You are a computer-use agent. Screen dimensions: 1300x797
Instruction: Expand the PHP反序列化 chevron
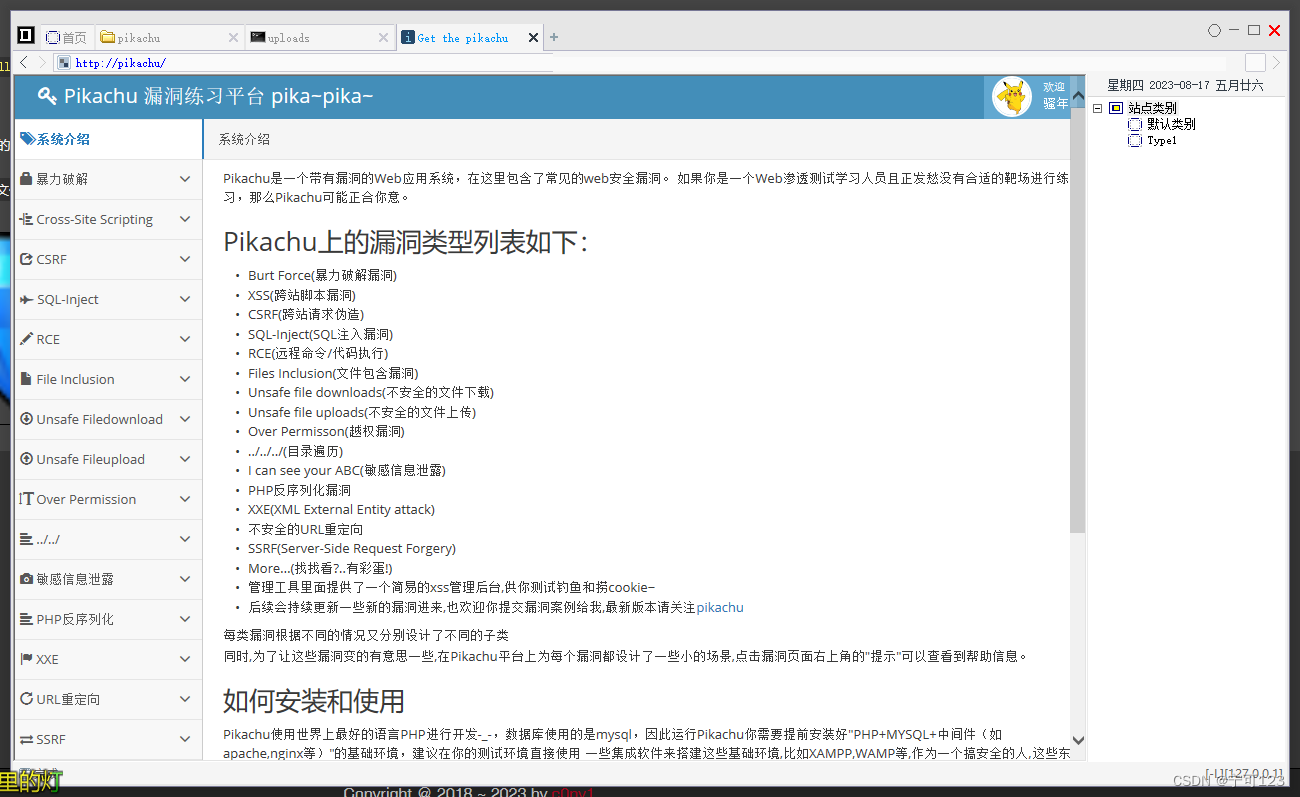point(185,619)
